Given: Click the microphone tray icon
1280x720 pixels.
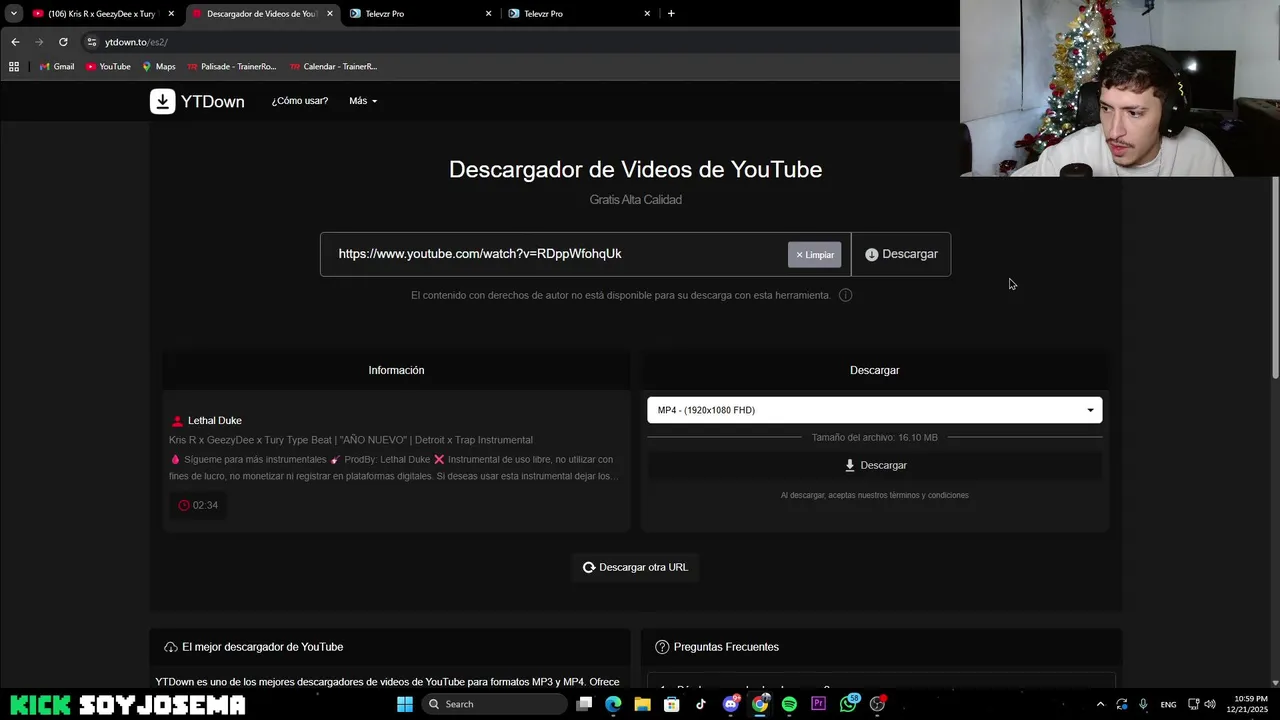Looking at the screenshot, I should (x=1143, y=704).
